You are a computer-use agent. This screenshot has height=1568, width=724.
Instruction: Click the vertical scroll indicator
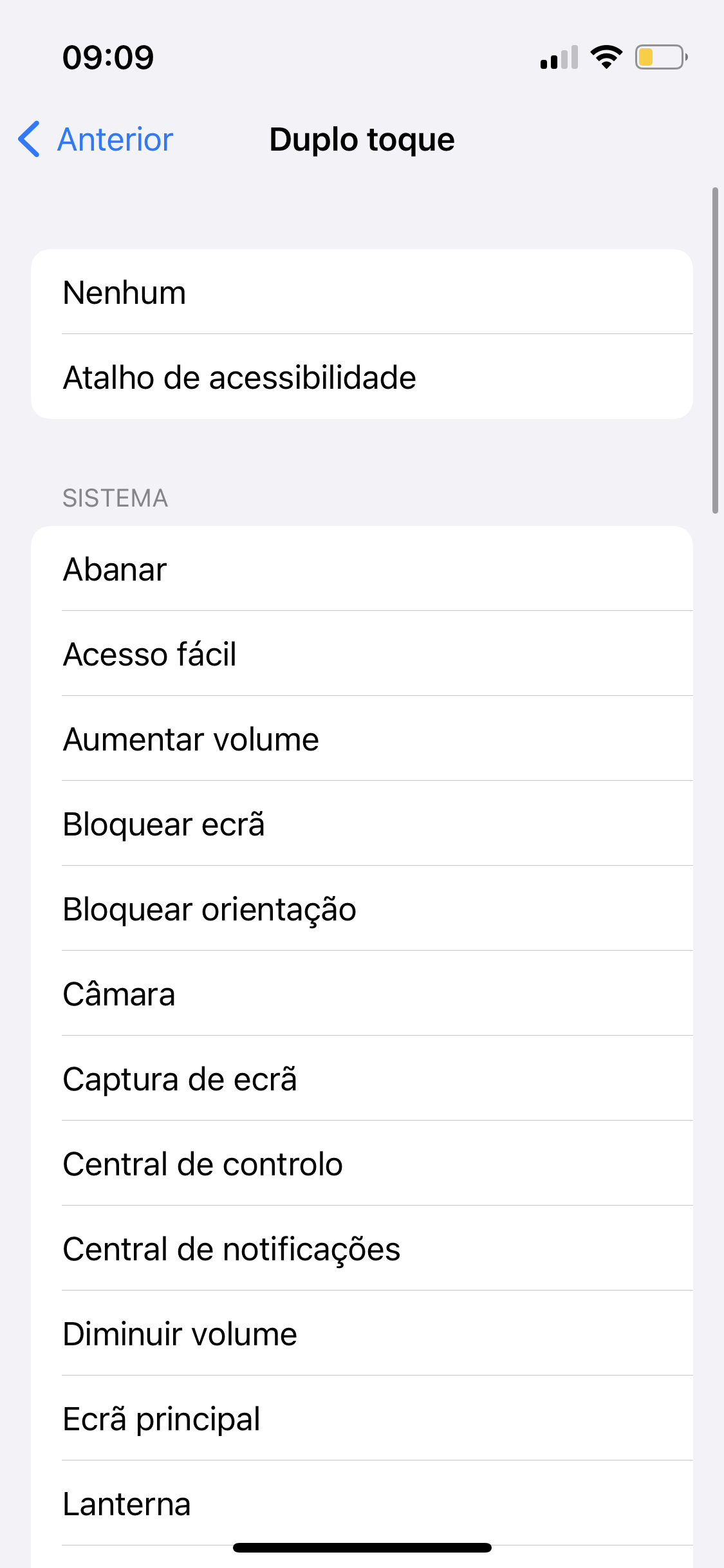click(x=715, y=351)
